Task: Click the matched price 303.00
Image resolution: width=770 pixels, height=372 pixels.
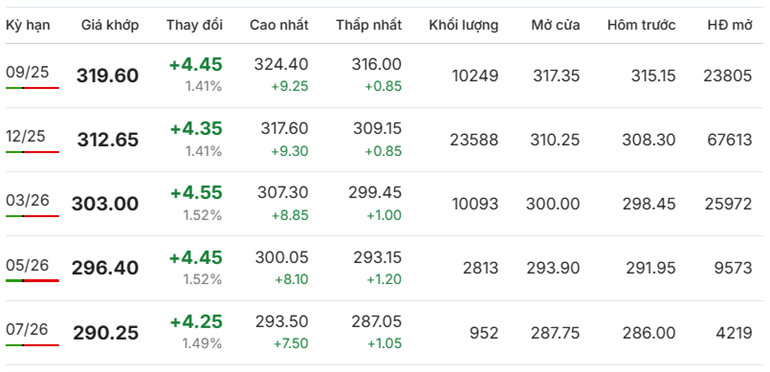Action: pos(105,204)
